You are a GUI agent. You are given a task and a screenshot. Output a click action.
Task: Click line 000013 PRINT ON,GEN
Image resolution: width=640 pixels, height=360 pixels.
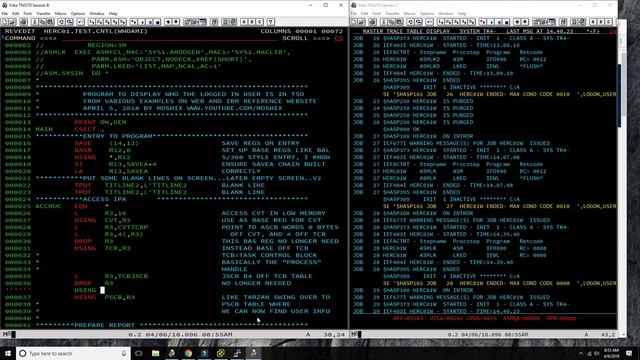(x=65, y=122)
